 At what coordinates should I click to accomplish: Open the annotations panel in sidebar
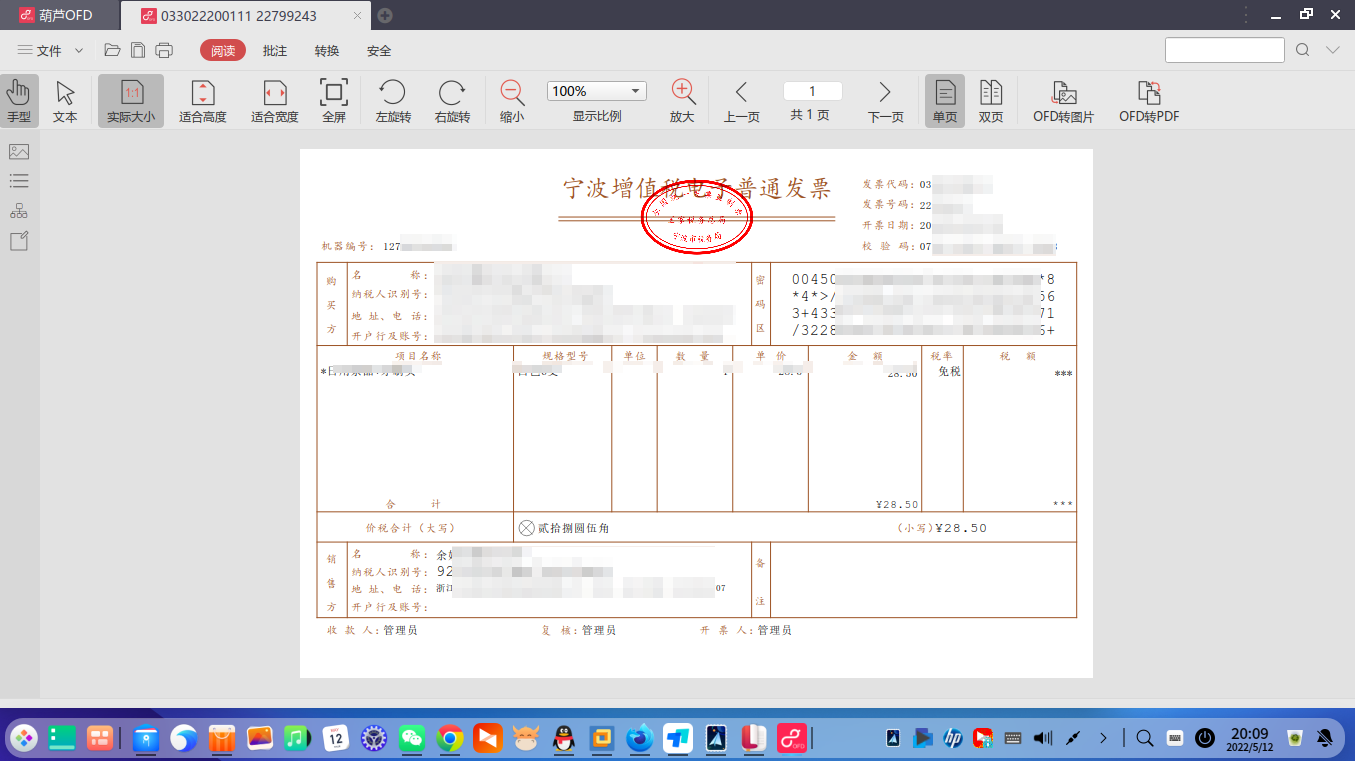point(19,241)
